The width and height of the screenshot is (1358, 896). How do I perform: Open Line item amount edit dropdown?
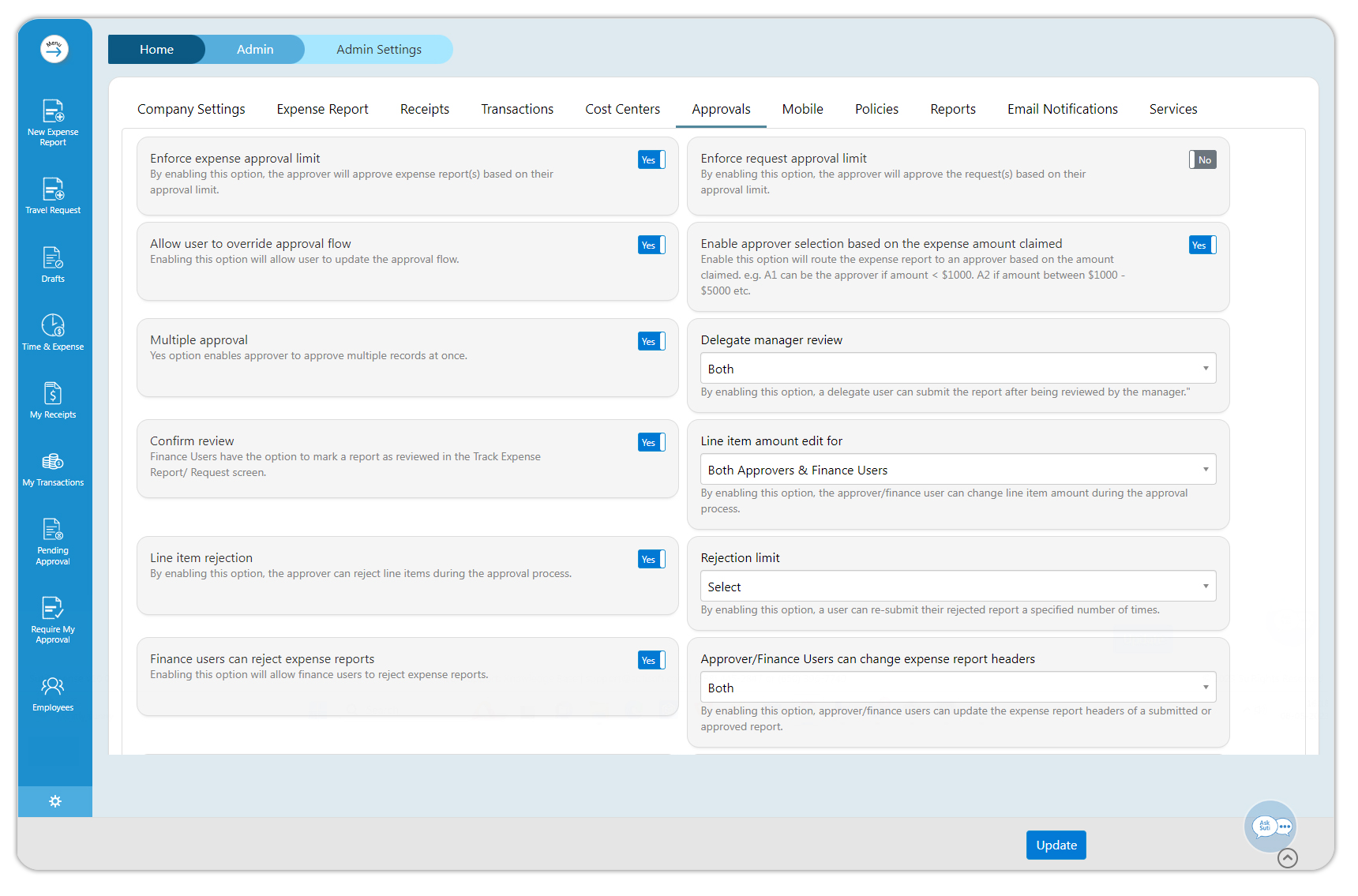[x=957, y=470]
